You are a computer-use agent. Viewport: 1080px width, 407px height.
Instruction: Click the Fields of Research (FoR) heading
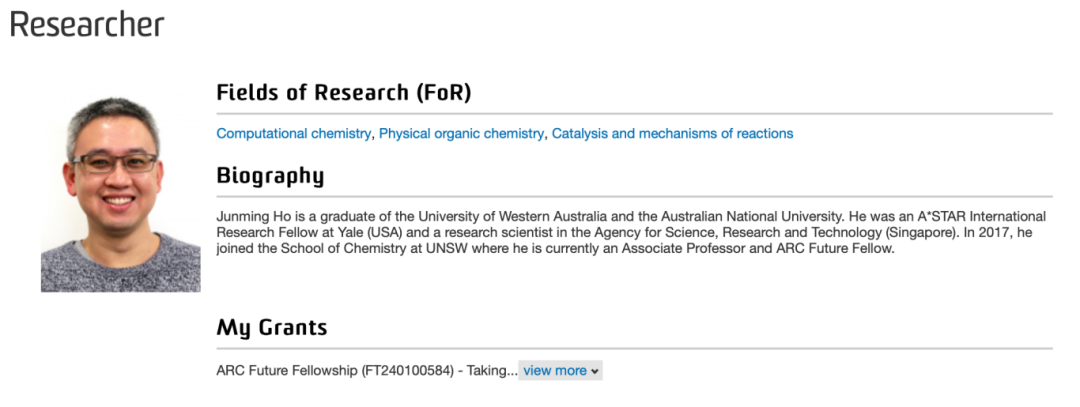[343, 93]
